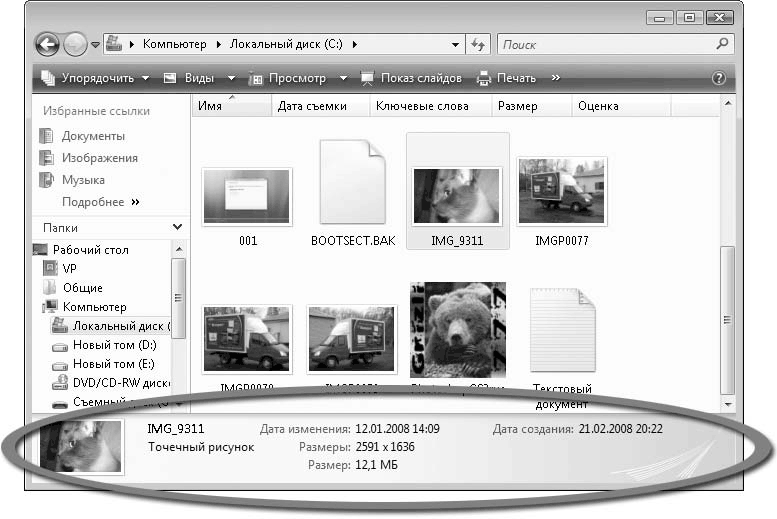777x519 pixels.
Task: Expand address bar history dropdown
Action: 455,45
